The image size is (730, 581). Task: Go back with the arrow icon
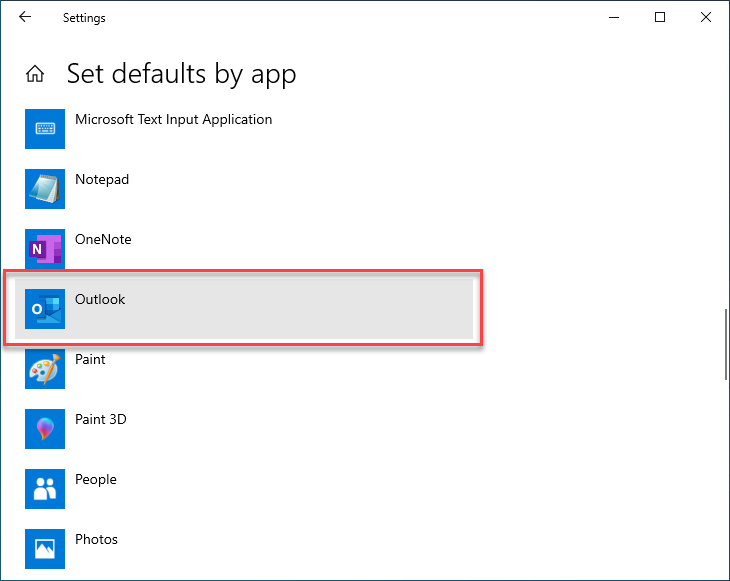click(x=25, y=17)
